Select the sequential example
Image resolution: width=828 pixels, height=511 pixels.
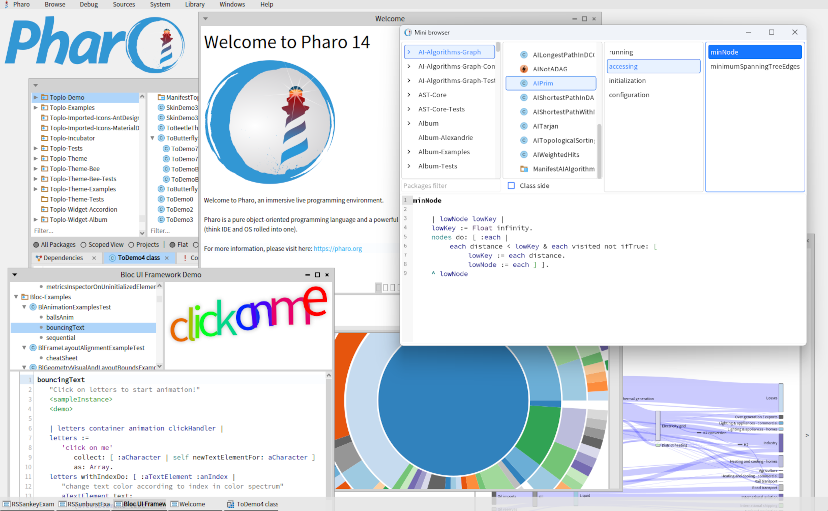(x=61, y=338)
